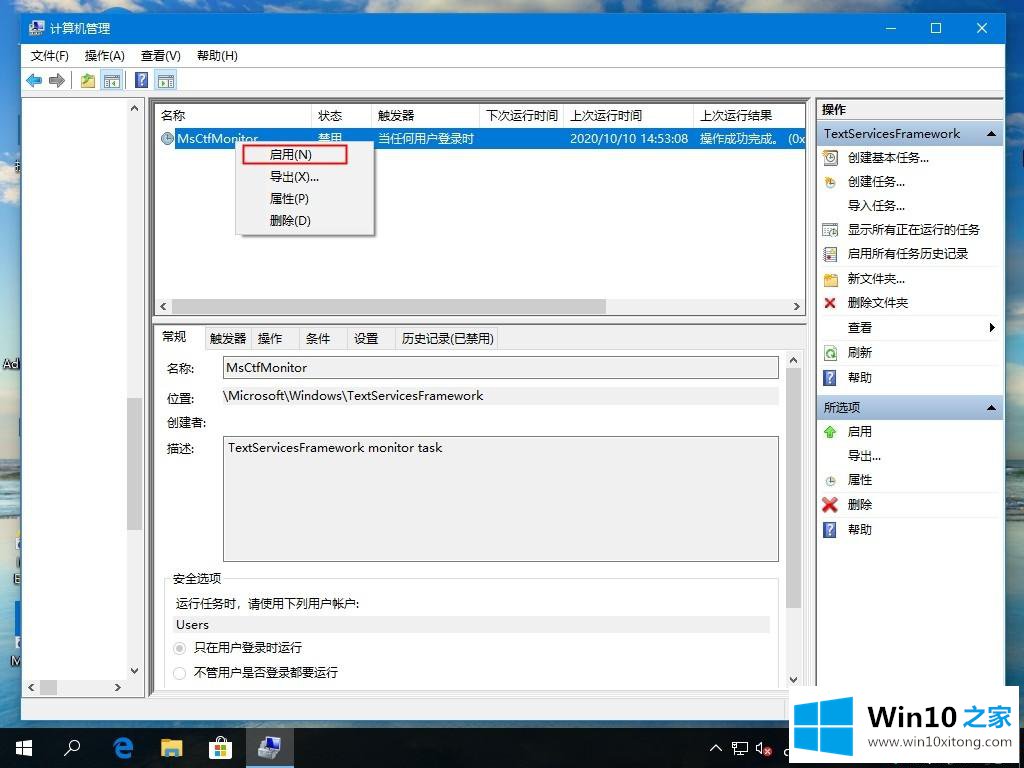The width and height of the screenshot is (1024, 768).
Task: Sort by the 上次运行时间 column header
Action: click(628, 116)
